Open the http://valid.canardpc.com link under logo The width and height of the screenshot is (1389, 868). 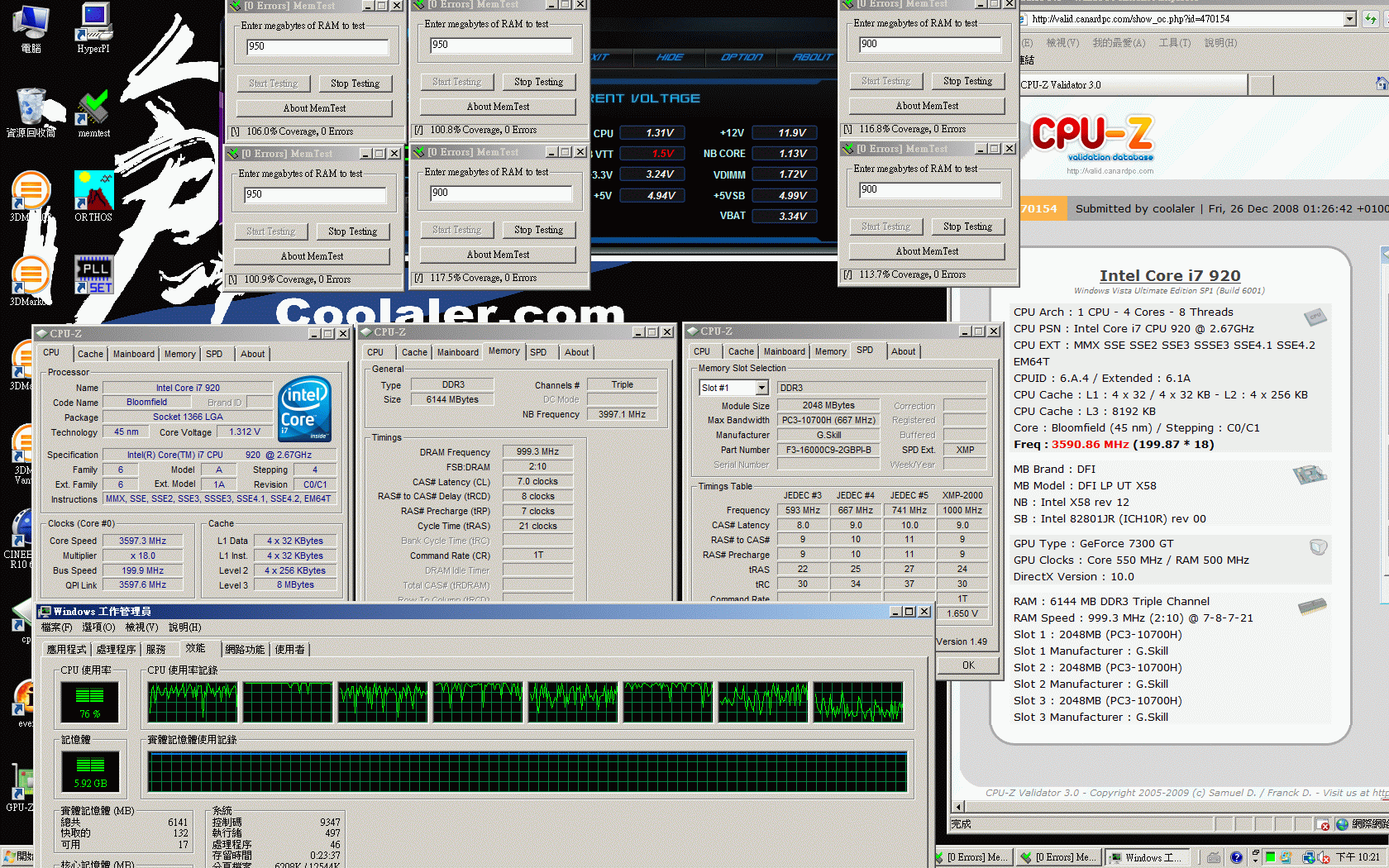(1110, 171)
